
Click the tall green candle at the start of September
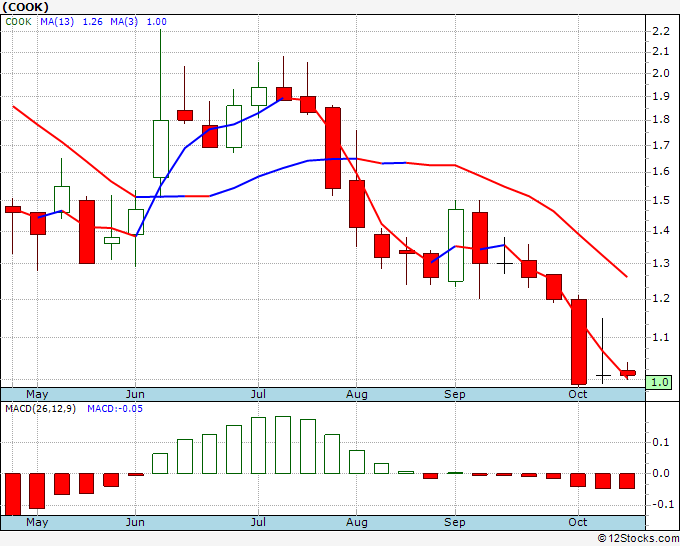[455, 245]
